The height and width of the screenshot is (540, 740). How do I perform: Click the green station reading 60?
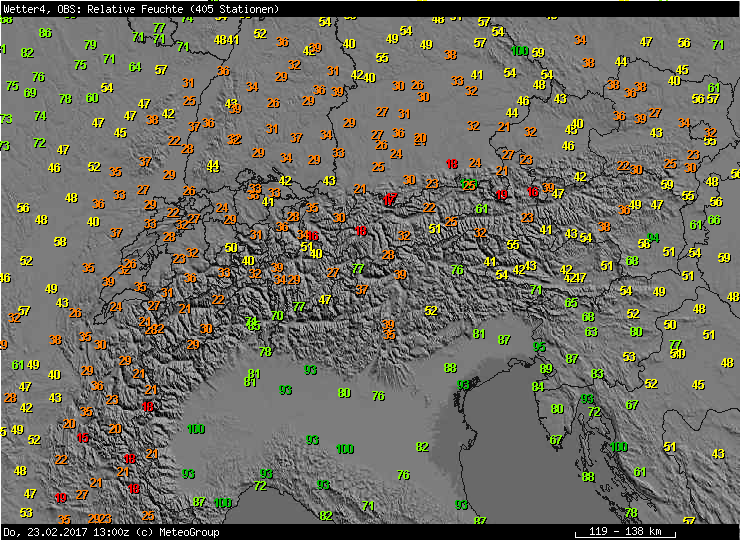pyautogui.click(x=92, y=98)
